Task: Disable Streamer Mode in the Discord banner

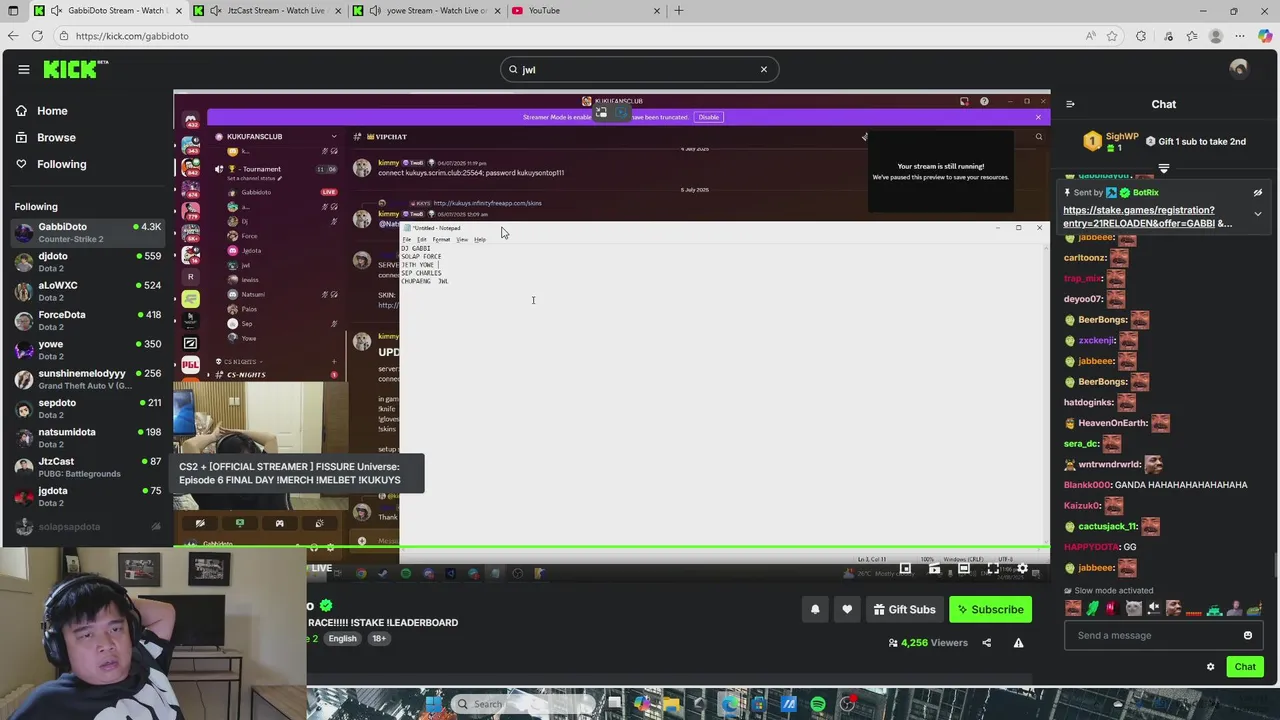Action: [x=708, y=117]
